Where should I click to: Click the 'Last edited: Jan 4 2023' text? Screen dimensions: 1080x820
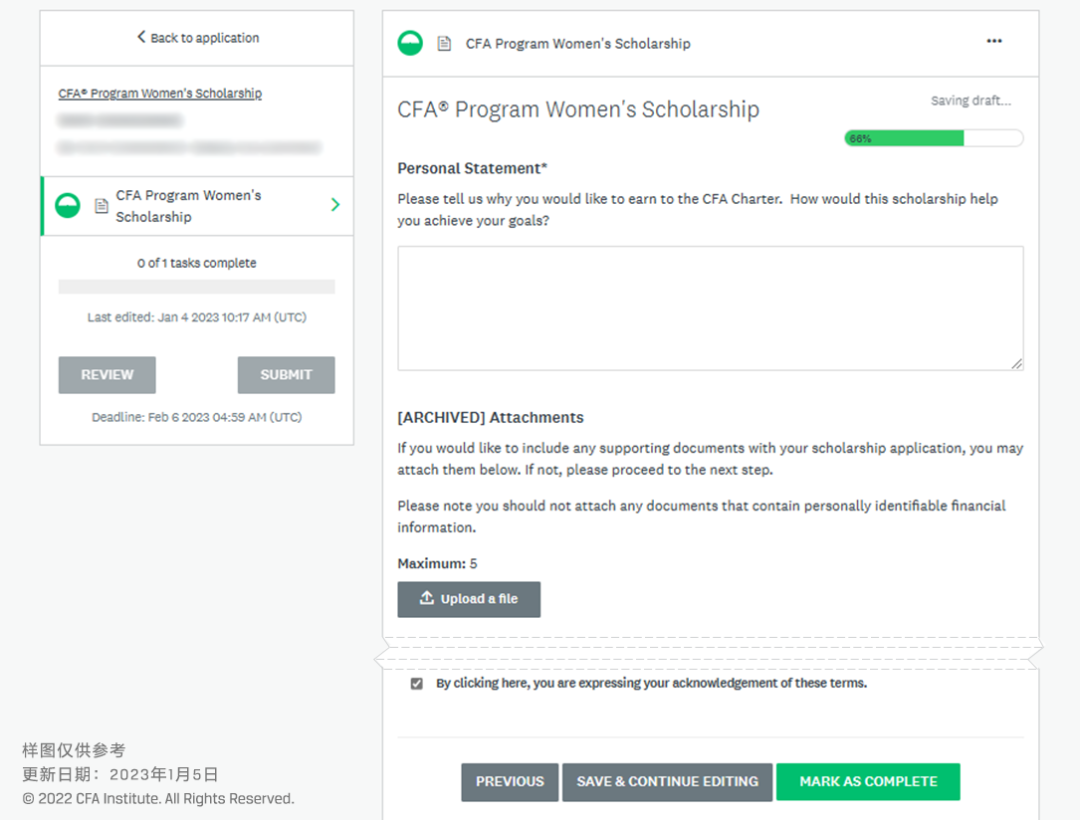click(196, 317)
